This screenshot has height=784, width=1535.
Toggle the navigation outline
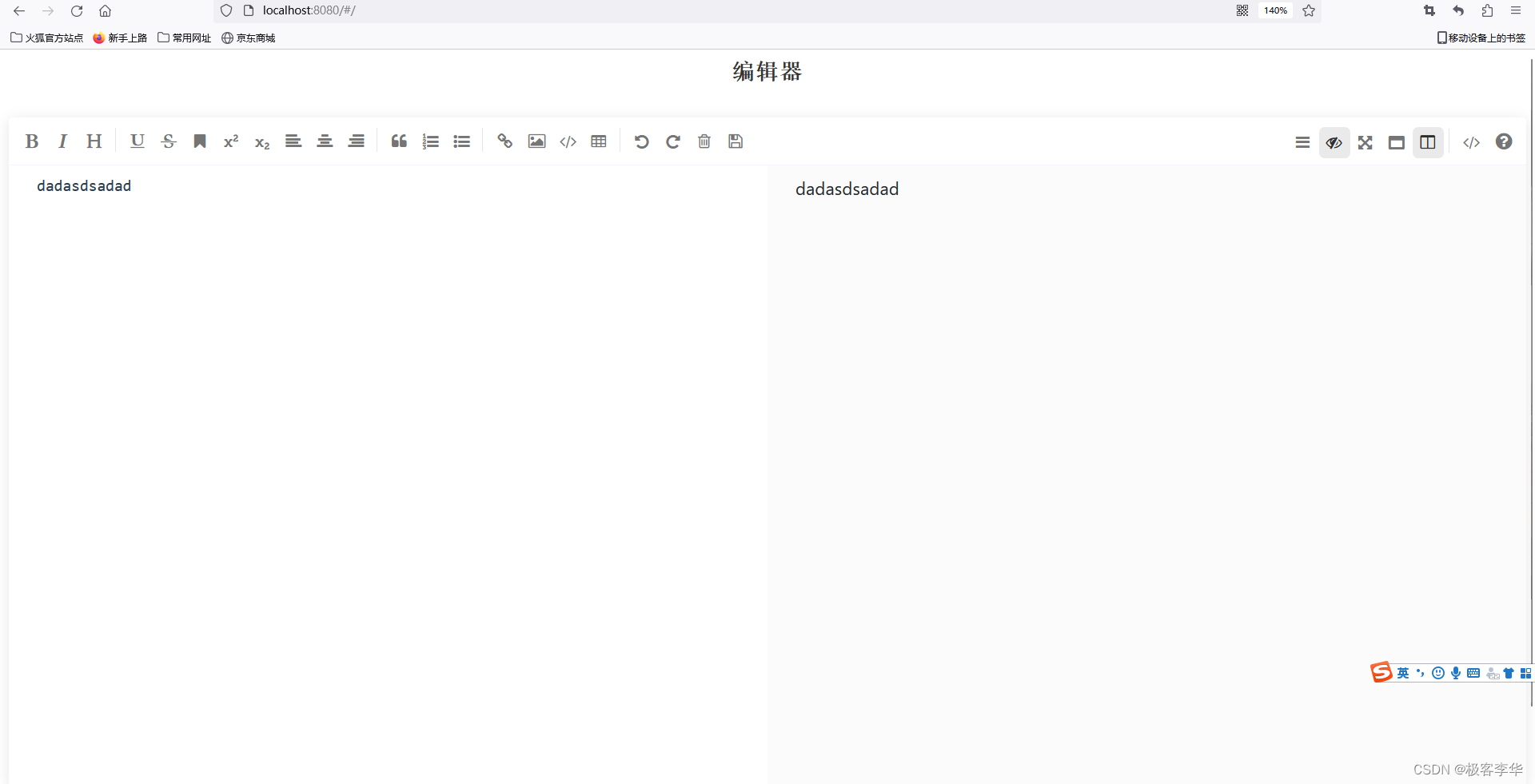pyautogui.click(x=1302, y=142)
